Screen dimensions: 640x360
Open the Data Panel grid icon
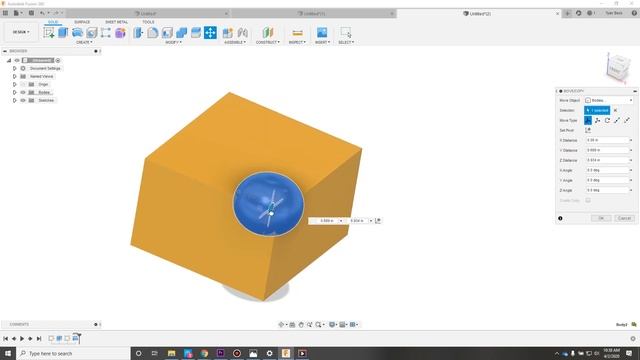click(5, 13)
